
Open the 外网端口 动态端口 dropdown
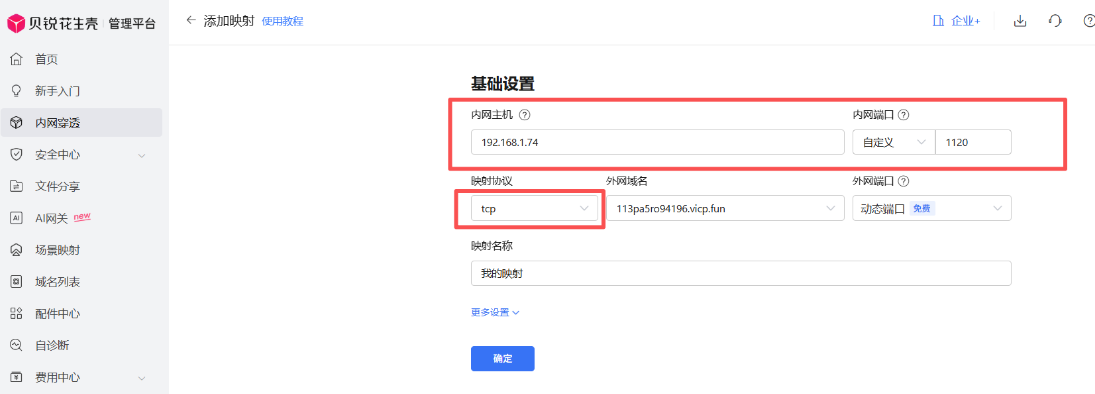coord(932,208)
